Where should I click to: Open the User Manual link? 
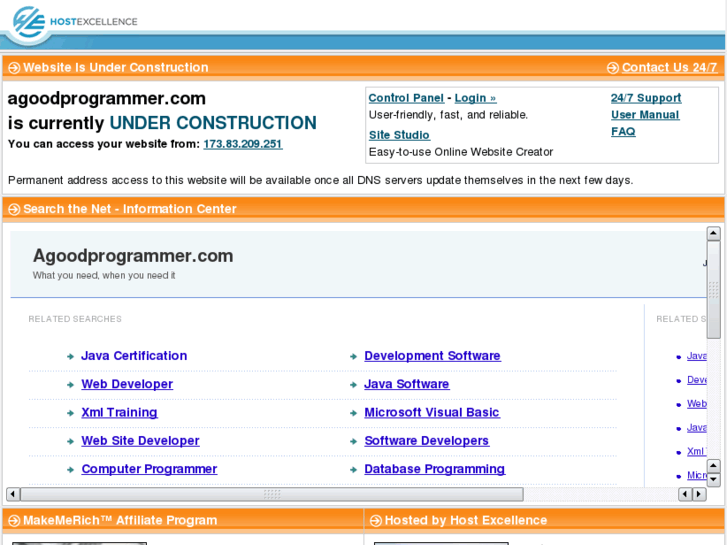click(x=645, y=115)
